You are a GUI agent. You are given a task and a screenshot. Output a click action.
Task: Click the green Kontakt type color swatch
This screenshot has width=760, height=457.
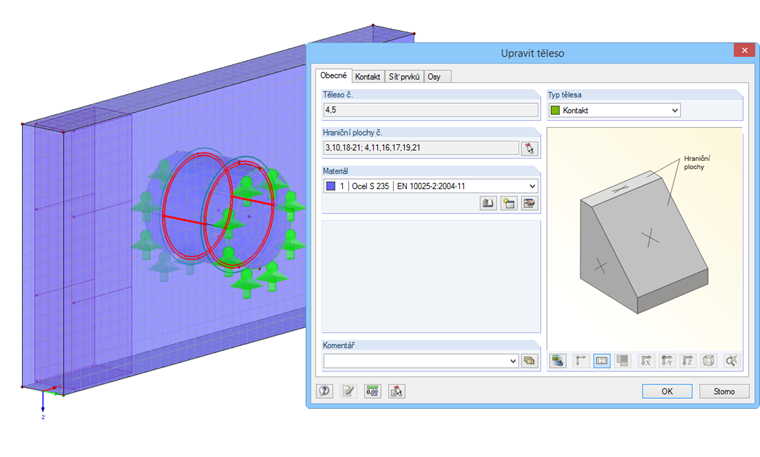[x=555, y=110]
